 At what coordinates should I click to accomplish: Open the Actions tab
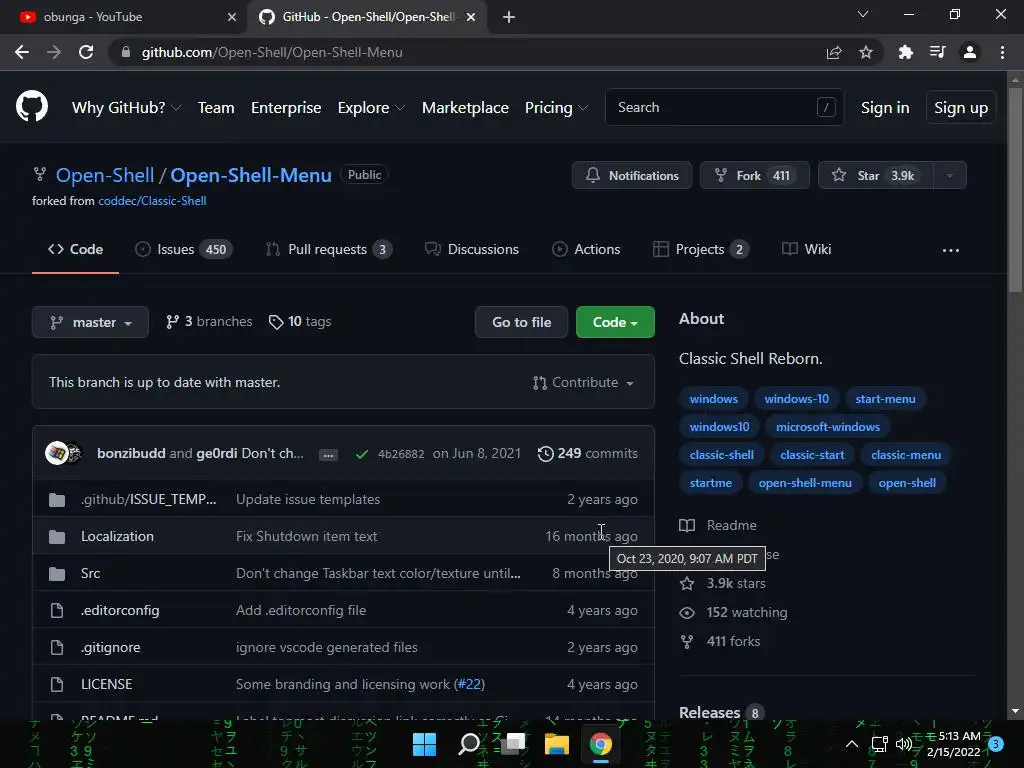(586, 249)
